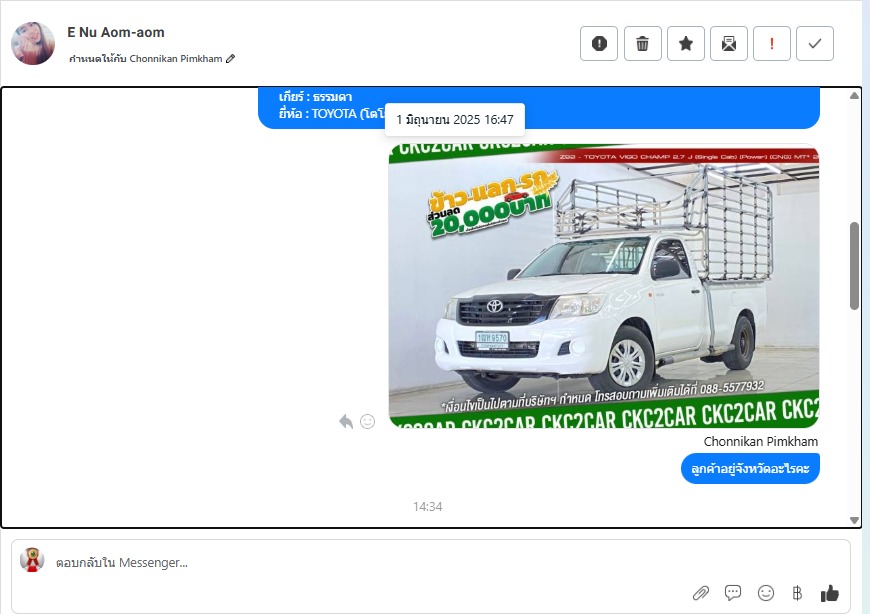Open payment request baht icon
The image size is (870, 614).
pos(797,593)
